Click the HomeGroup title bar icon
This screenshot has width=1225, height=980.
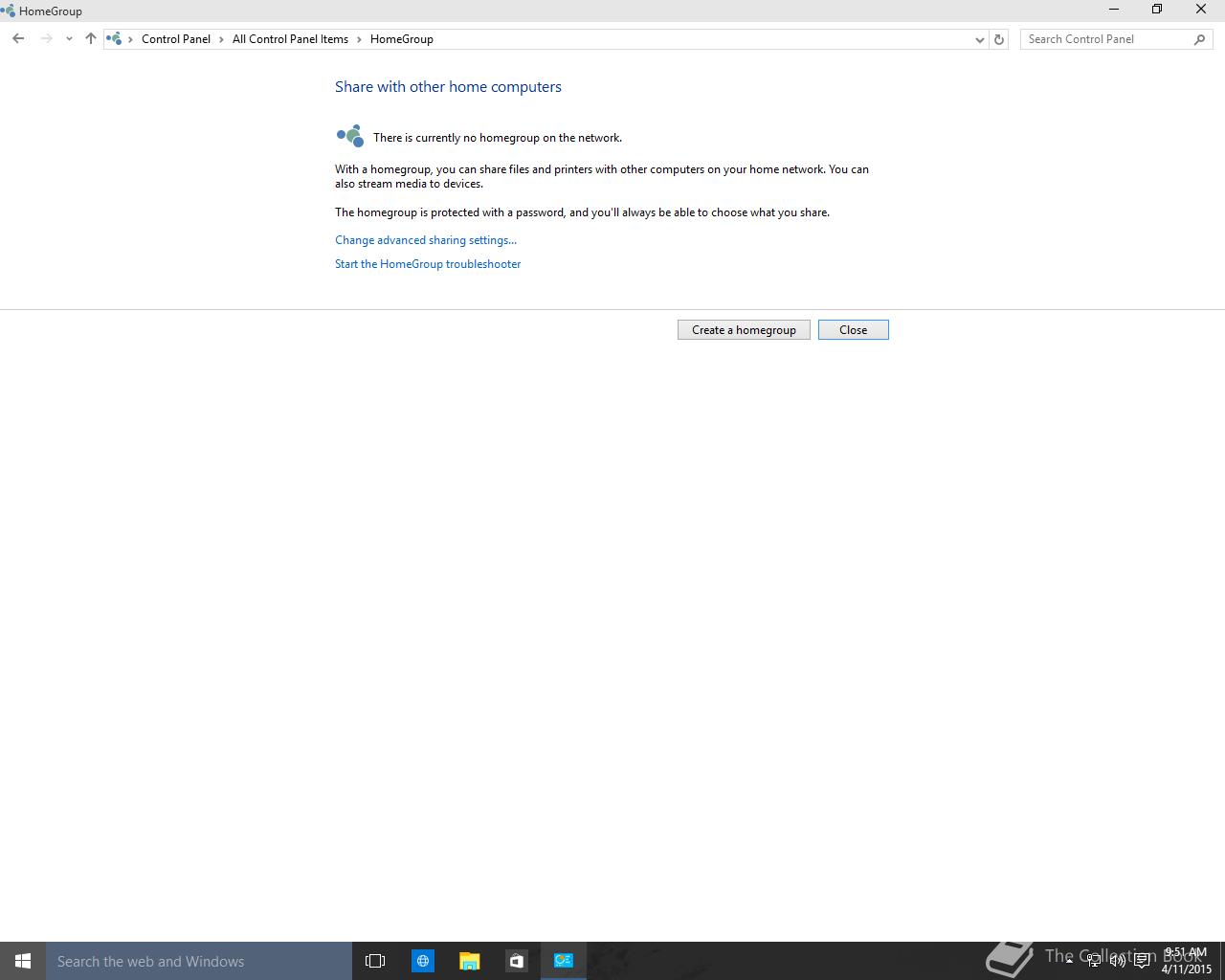(8, 11)
